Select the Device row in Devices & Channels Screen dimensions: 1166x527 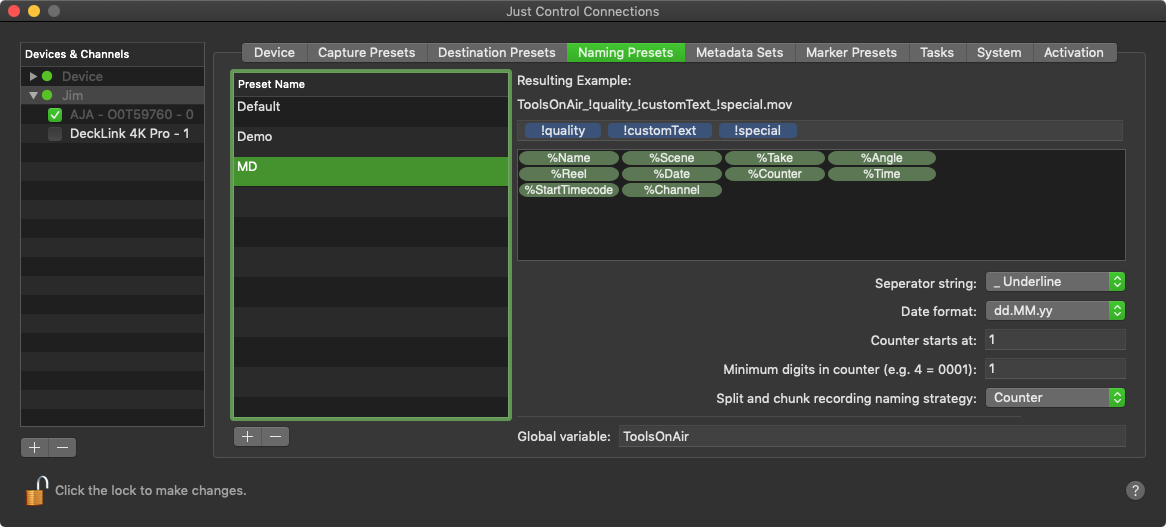[x=112, y=76]
